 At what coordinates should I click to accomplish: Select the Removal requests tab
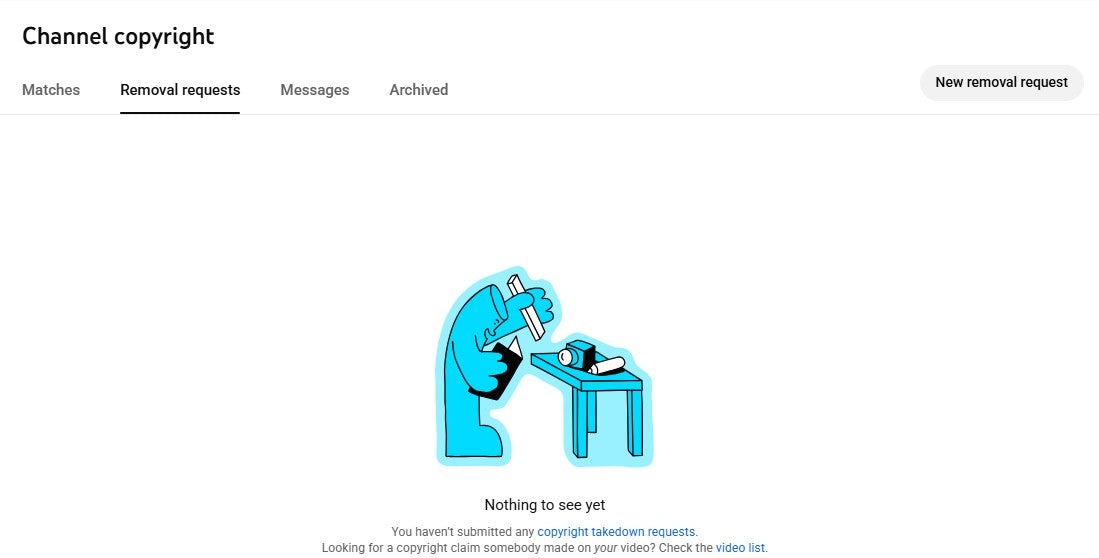point(180,90)
